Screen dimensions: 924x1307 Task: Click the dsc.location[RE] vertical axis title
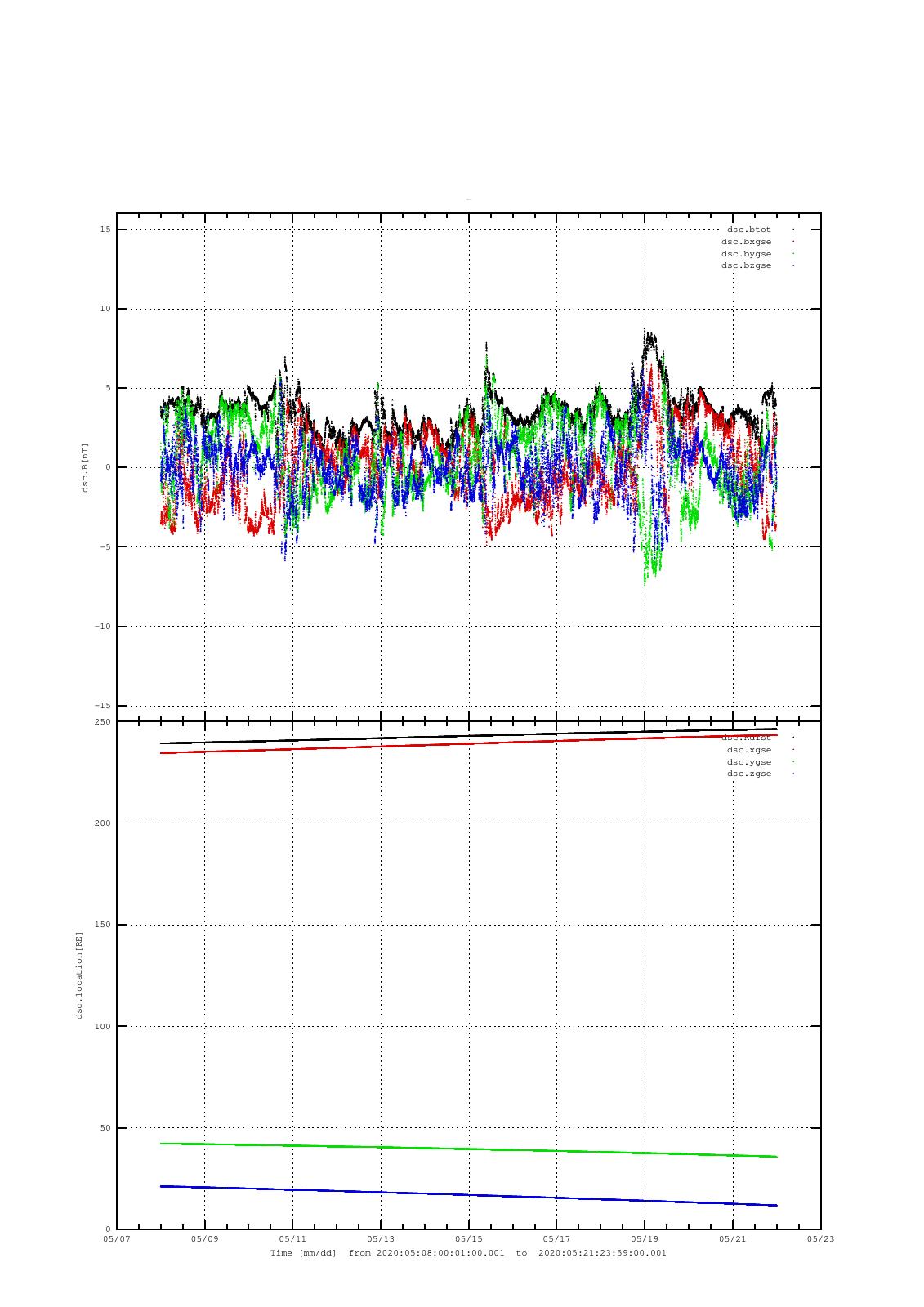[79, 975]
